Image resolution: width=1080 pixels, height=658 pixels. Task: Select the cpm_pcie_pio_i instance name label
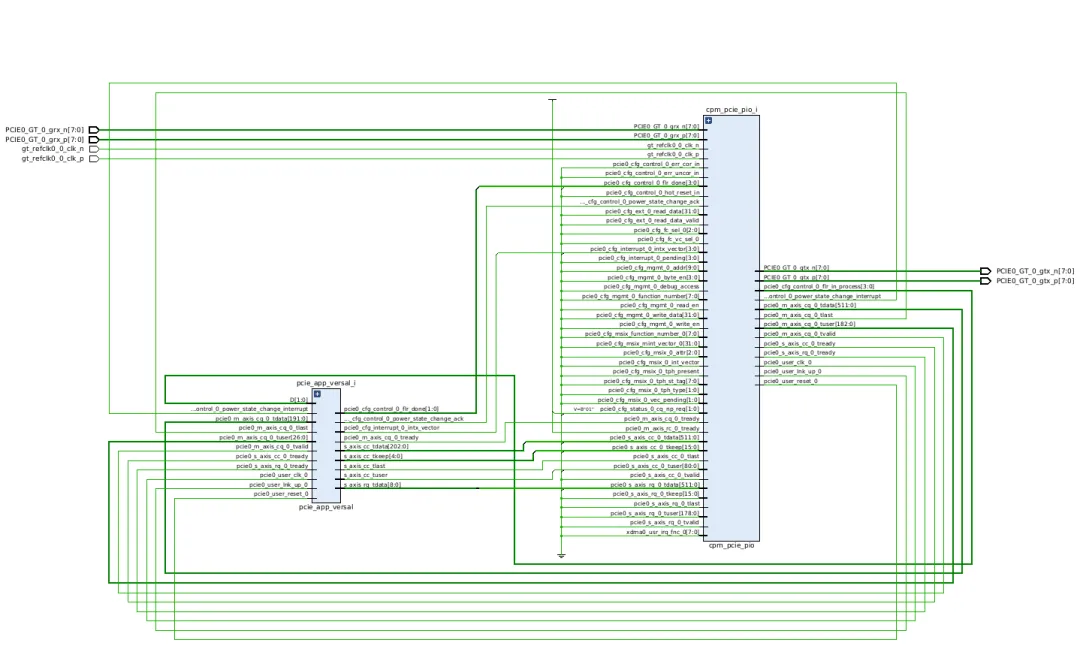[x=732, y=109]
